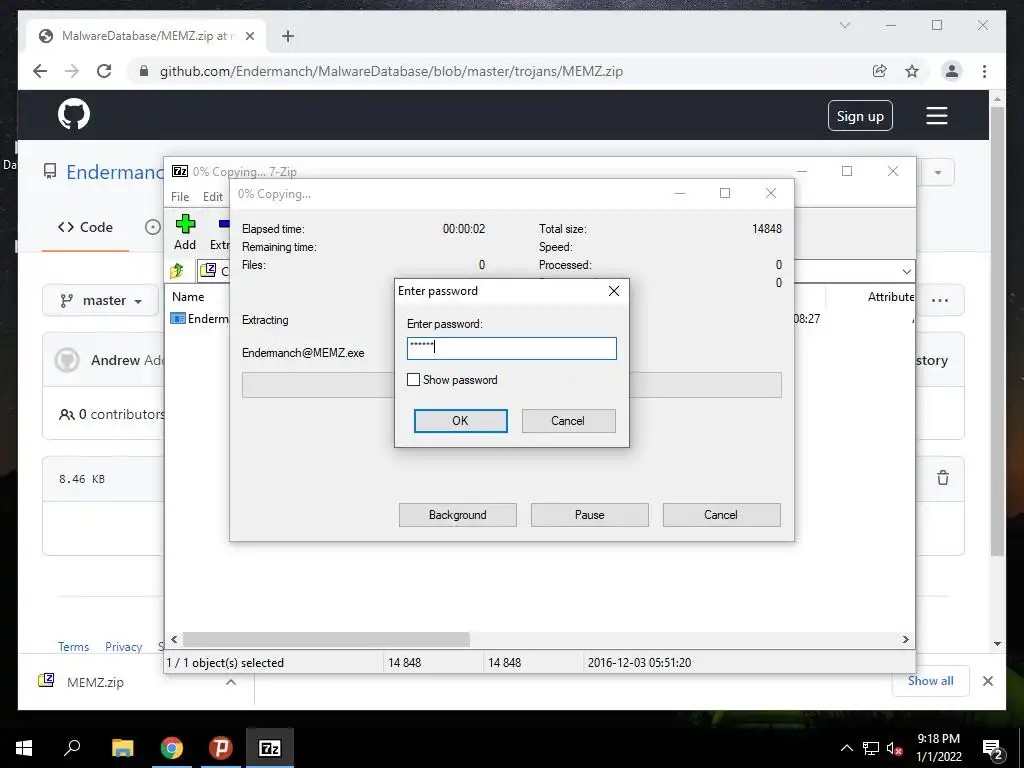Reload the GitHub page

(x=104, y=71)
